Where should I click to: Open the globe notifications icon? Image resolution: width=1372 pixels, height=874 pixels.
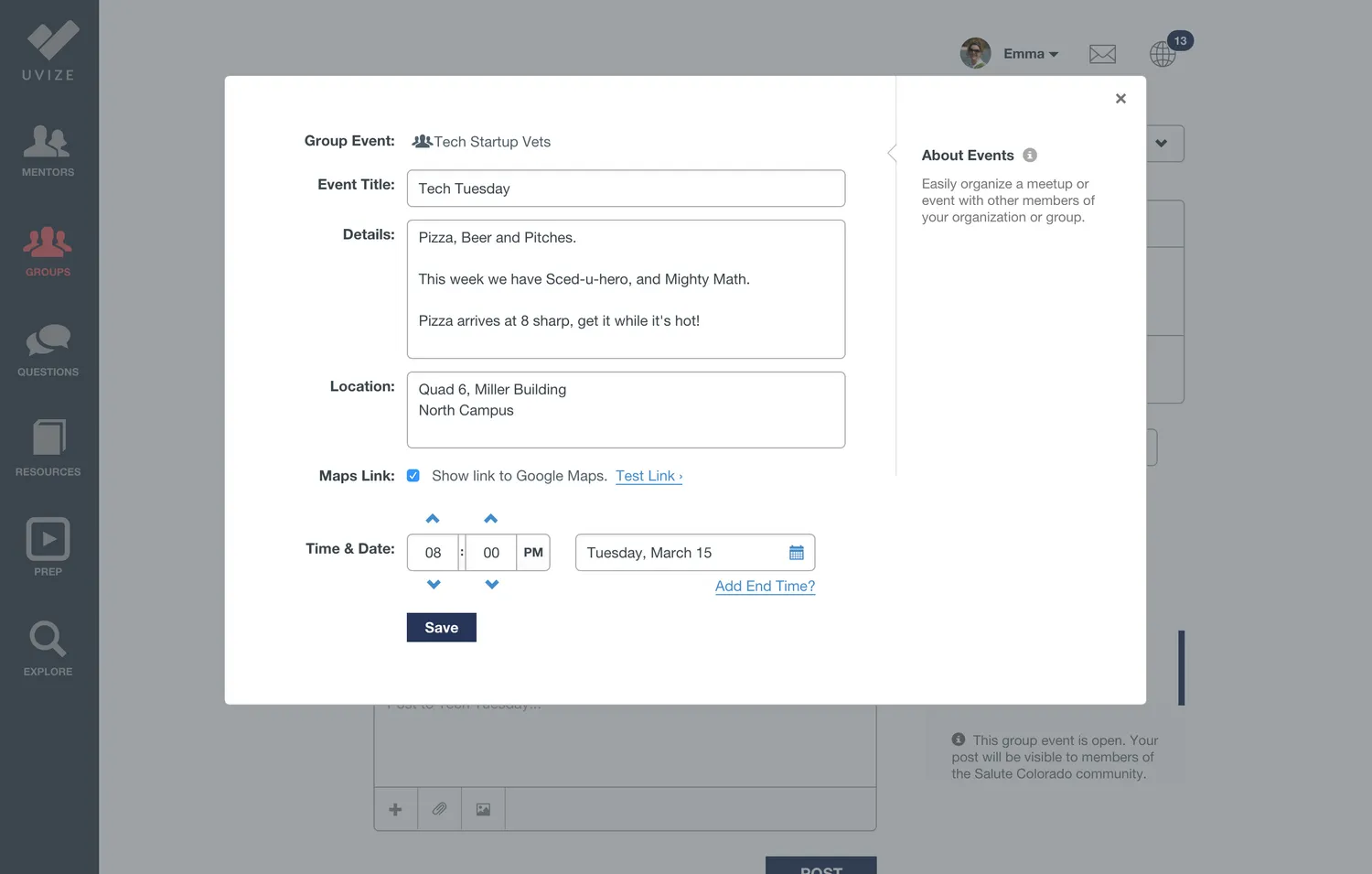(x=1163, y=54)
